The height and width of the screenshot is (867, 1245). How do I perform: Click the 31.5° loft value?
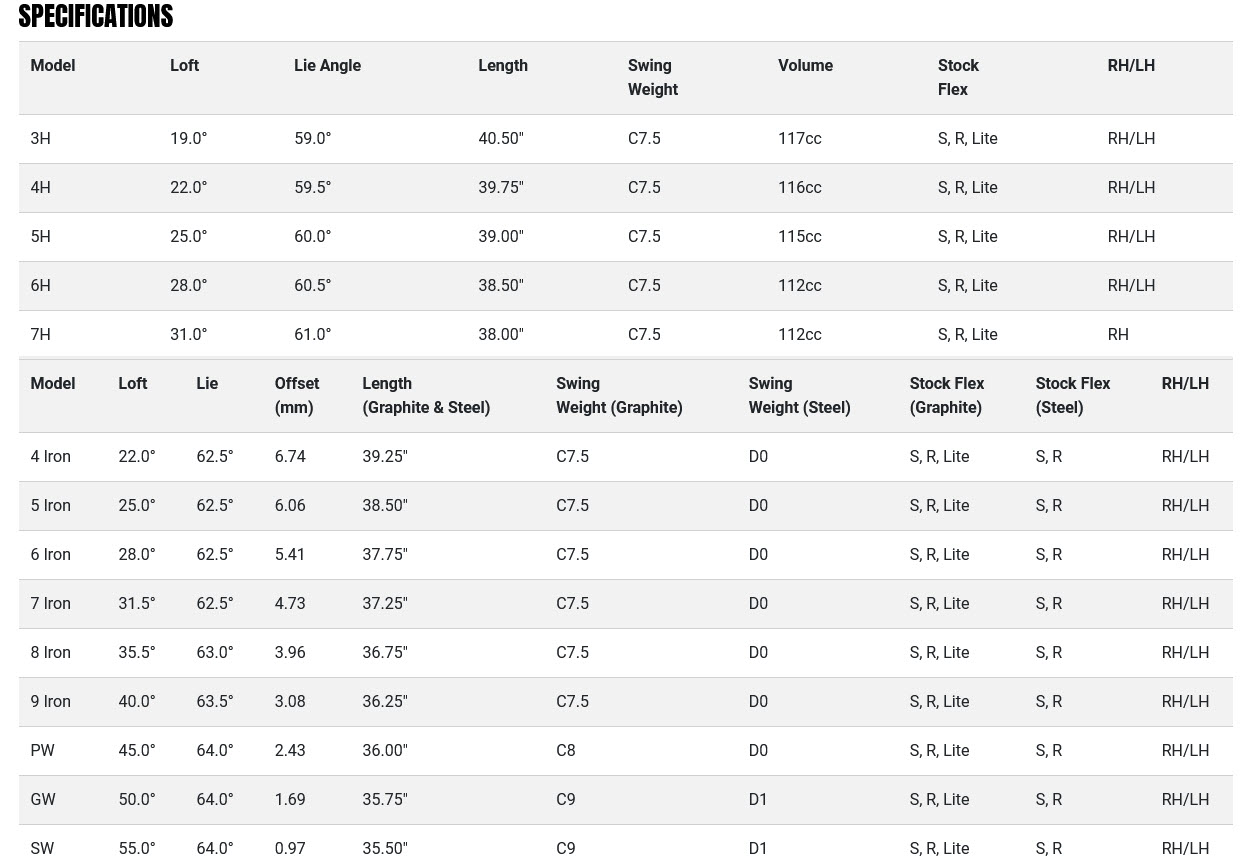click(137, 604)
